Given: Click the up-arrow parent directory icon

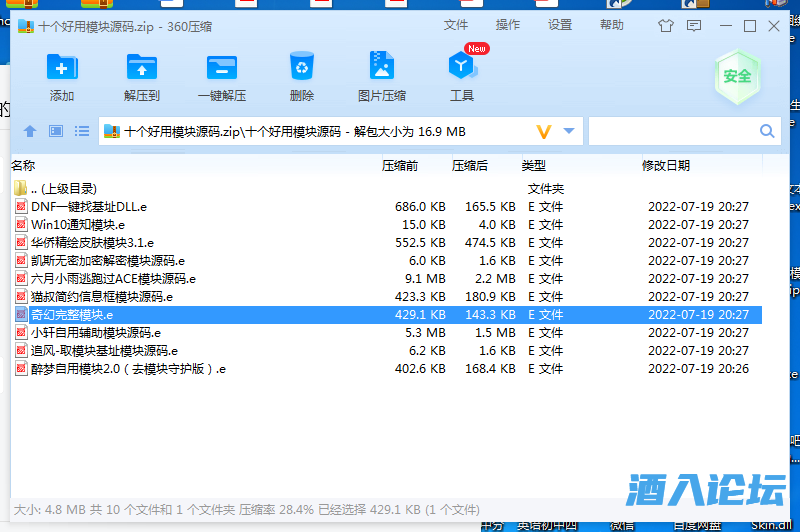Looking at the screenshot, I should click(30, 131).
